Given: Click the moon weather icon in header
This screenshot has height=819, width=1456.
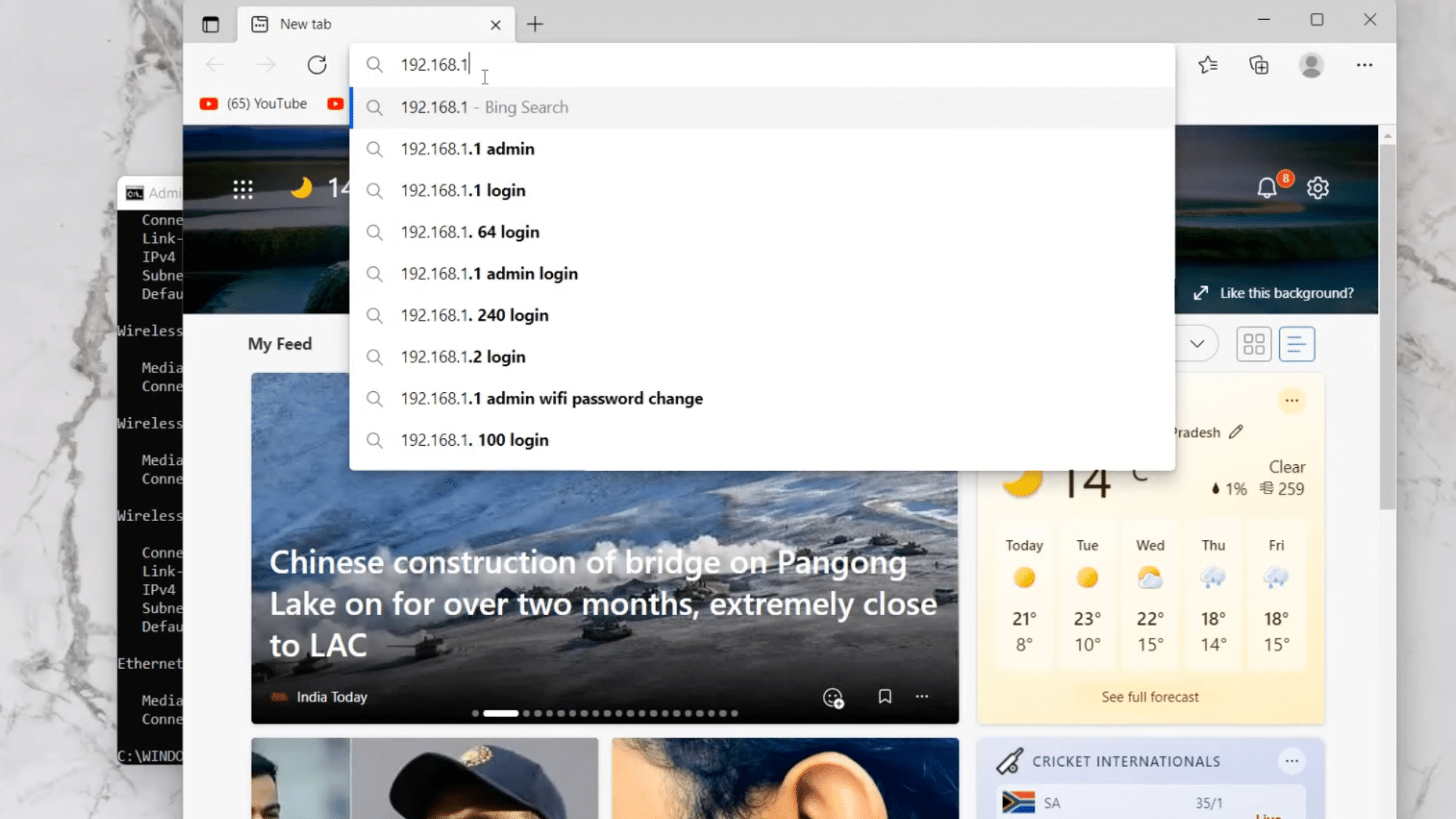Looking at the screenshot, I should pyautogui.click(x=301, y=187).
